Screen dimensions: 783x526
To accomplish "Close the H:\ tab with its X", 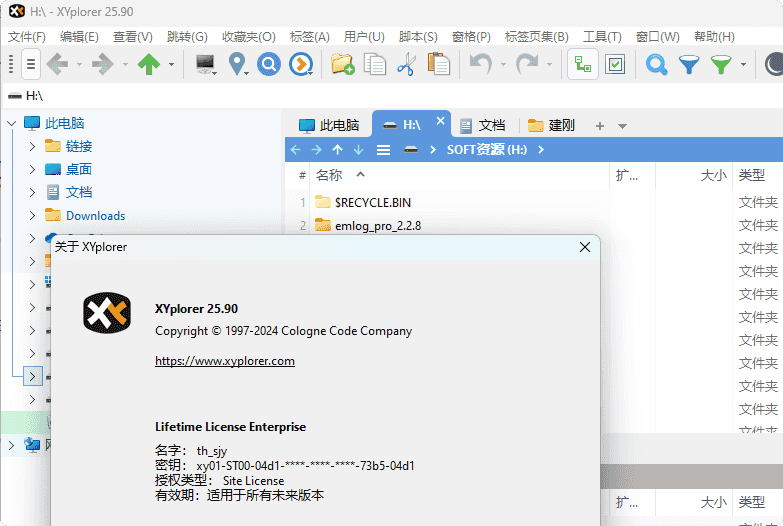I will click(440, 121).
